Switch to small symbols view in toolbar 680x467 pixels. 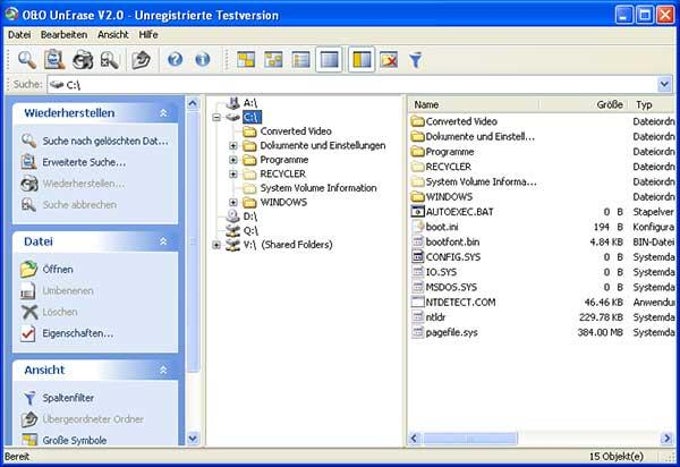[274, 60]
